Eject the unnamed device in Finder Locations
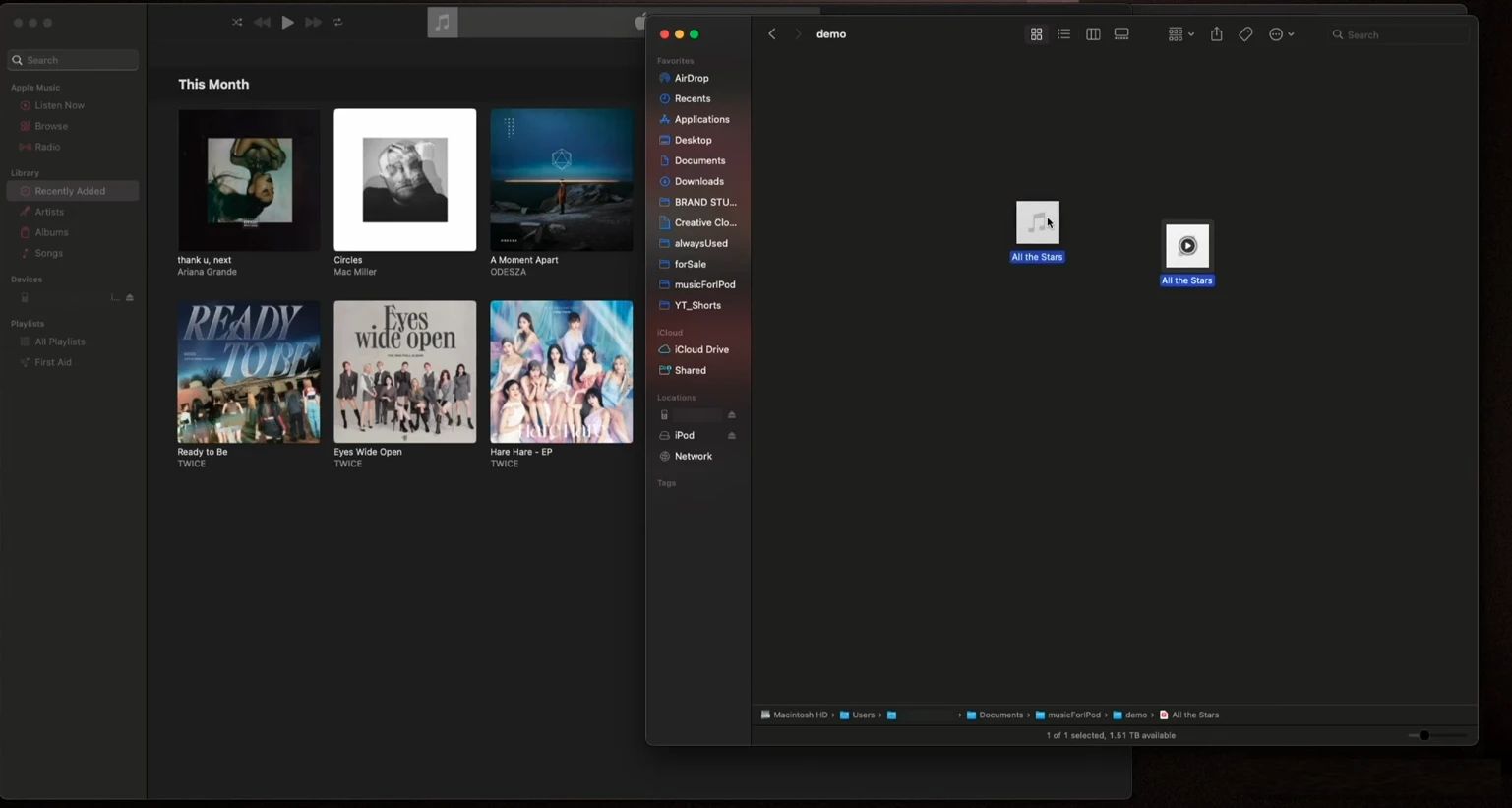Viewport: 1512px width, 808px height. pos(731,414)
